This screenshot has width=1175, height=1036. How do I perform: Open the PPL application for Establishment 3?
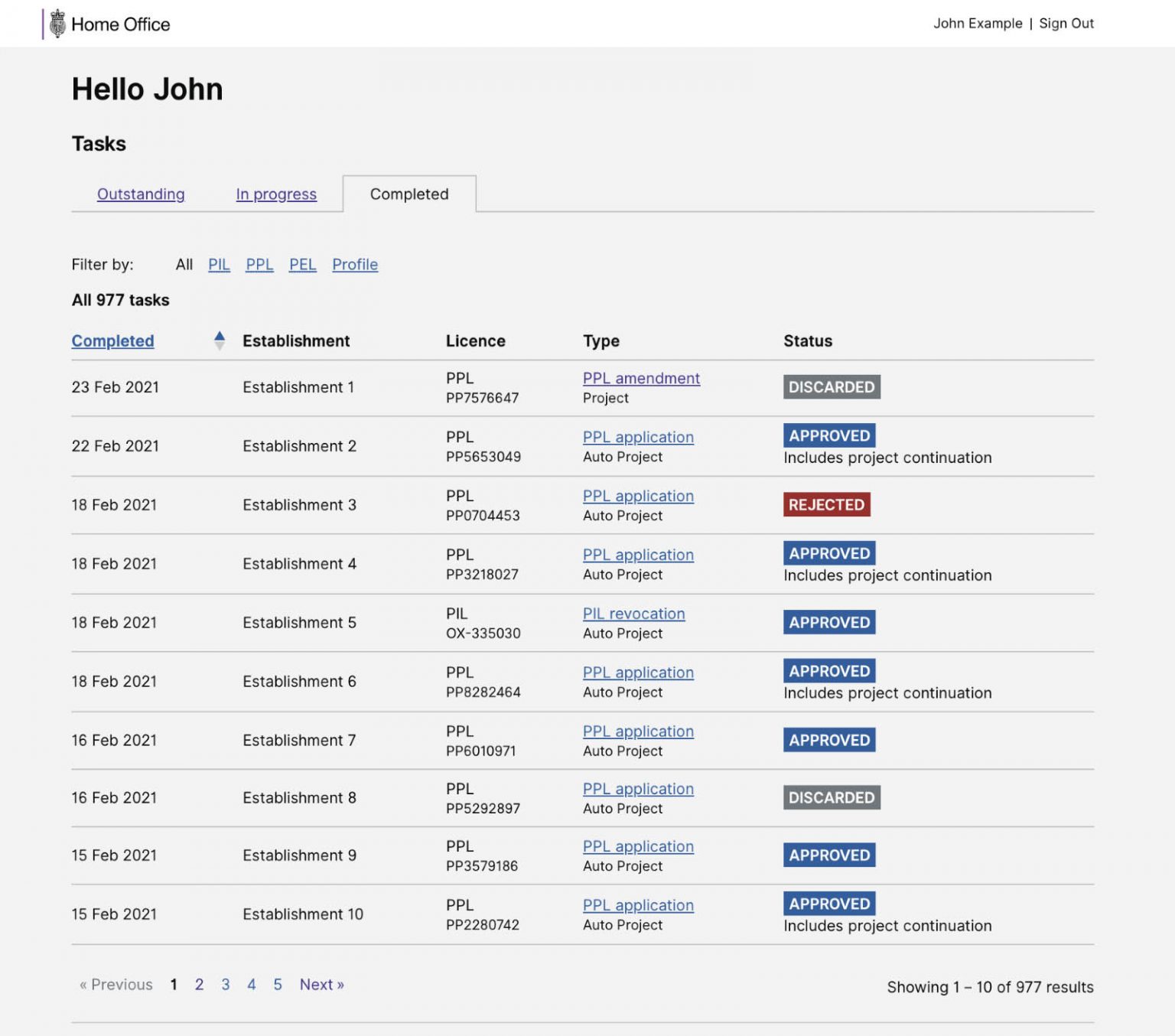(639, 496)
